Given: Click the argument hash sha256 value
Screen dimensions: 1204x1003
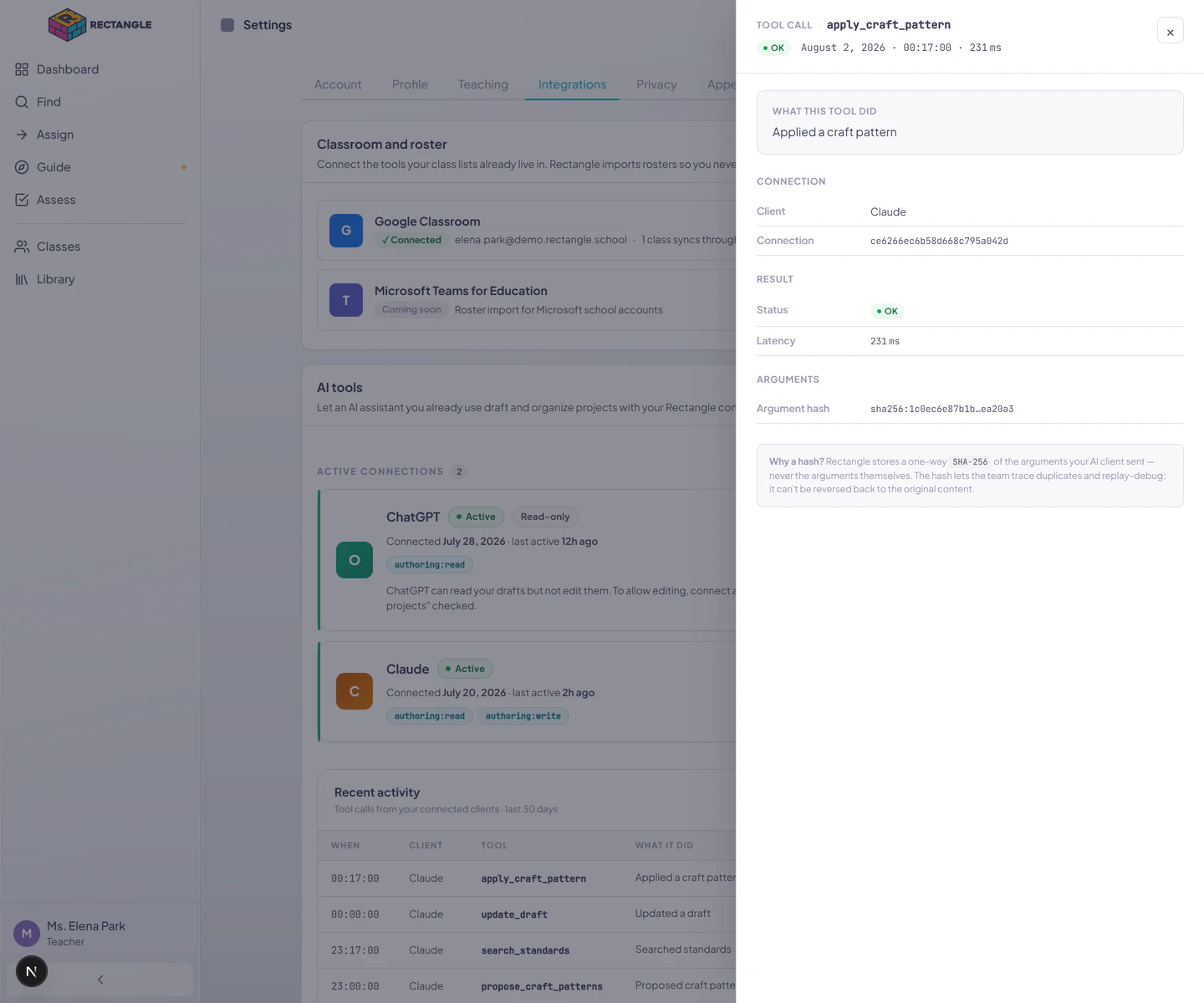Looking at the screenshot, I should point(941,409).
